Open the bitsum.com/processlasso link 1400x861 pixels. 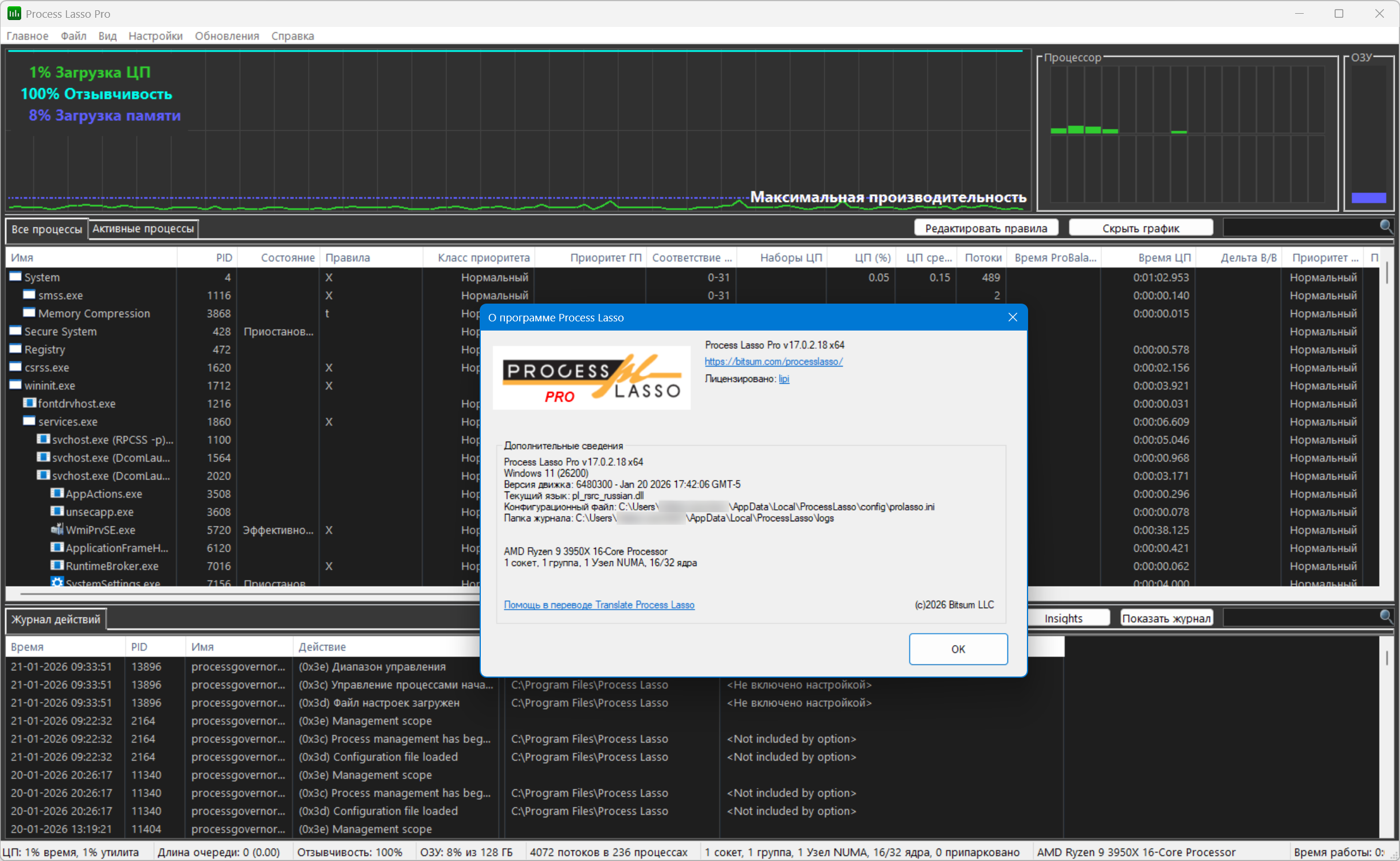(x=773, y=361)
